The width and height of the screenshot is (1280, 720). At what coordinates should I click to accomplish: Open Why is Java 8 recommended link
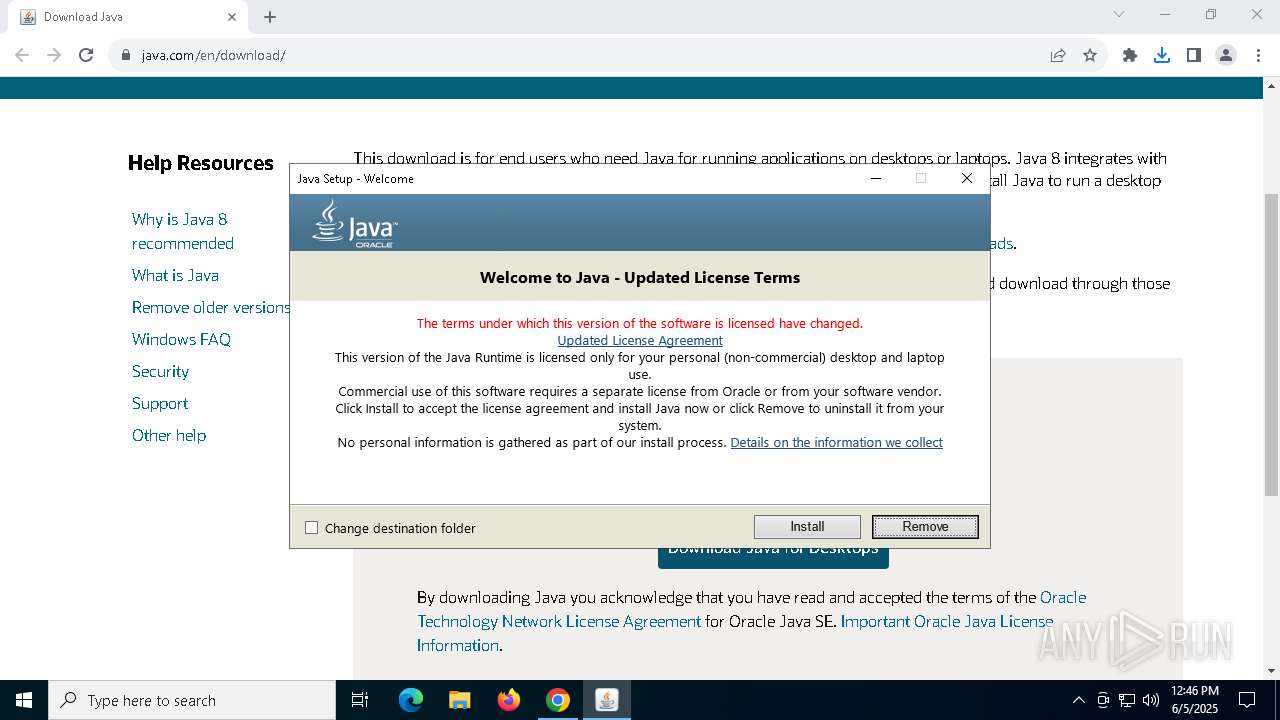tap(183, 231)
